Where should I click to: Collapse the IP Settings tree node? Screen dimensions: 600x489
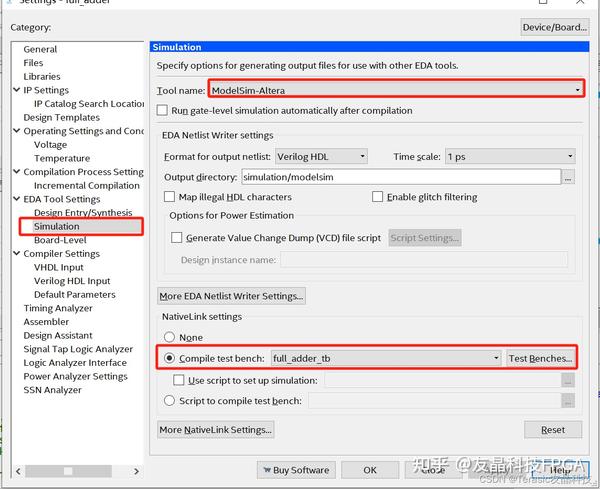[16, 90]
